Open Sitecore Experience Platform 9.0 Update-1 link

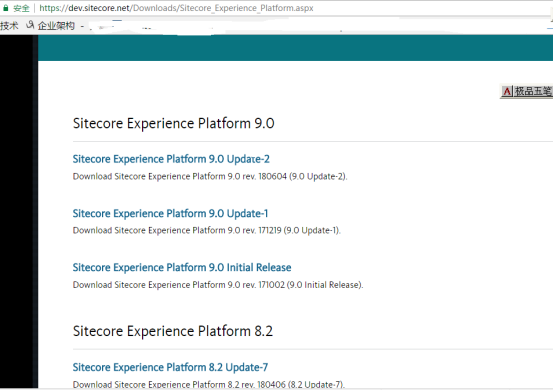coord(170,213)
